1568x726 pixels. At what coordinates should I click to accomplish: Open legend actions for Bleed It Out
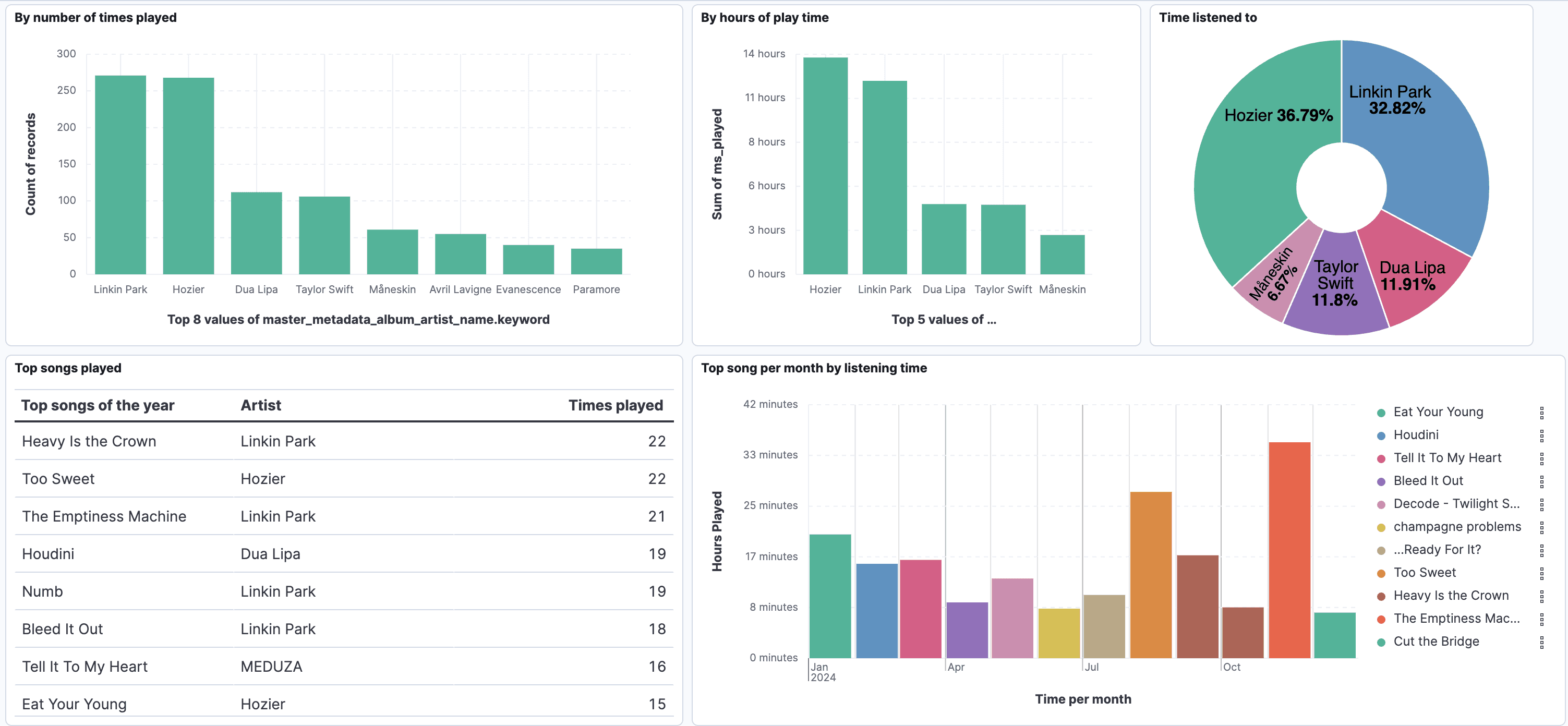1542,480
